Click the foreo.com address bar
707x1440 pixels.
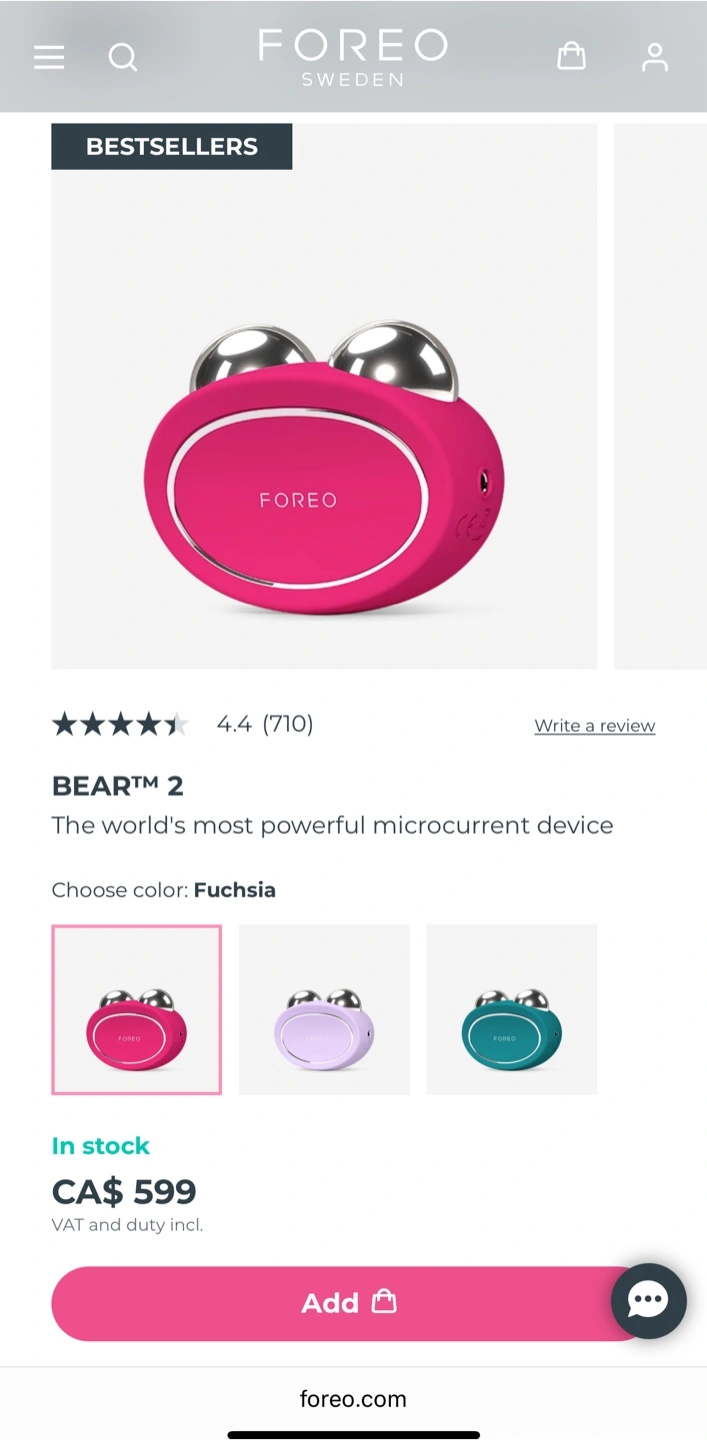[353, 1399]
